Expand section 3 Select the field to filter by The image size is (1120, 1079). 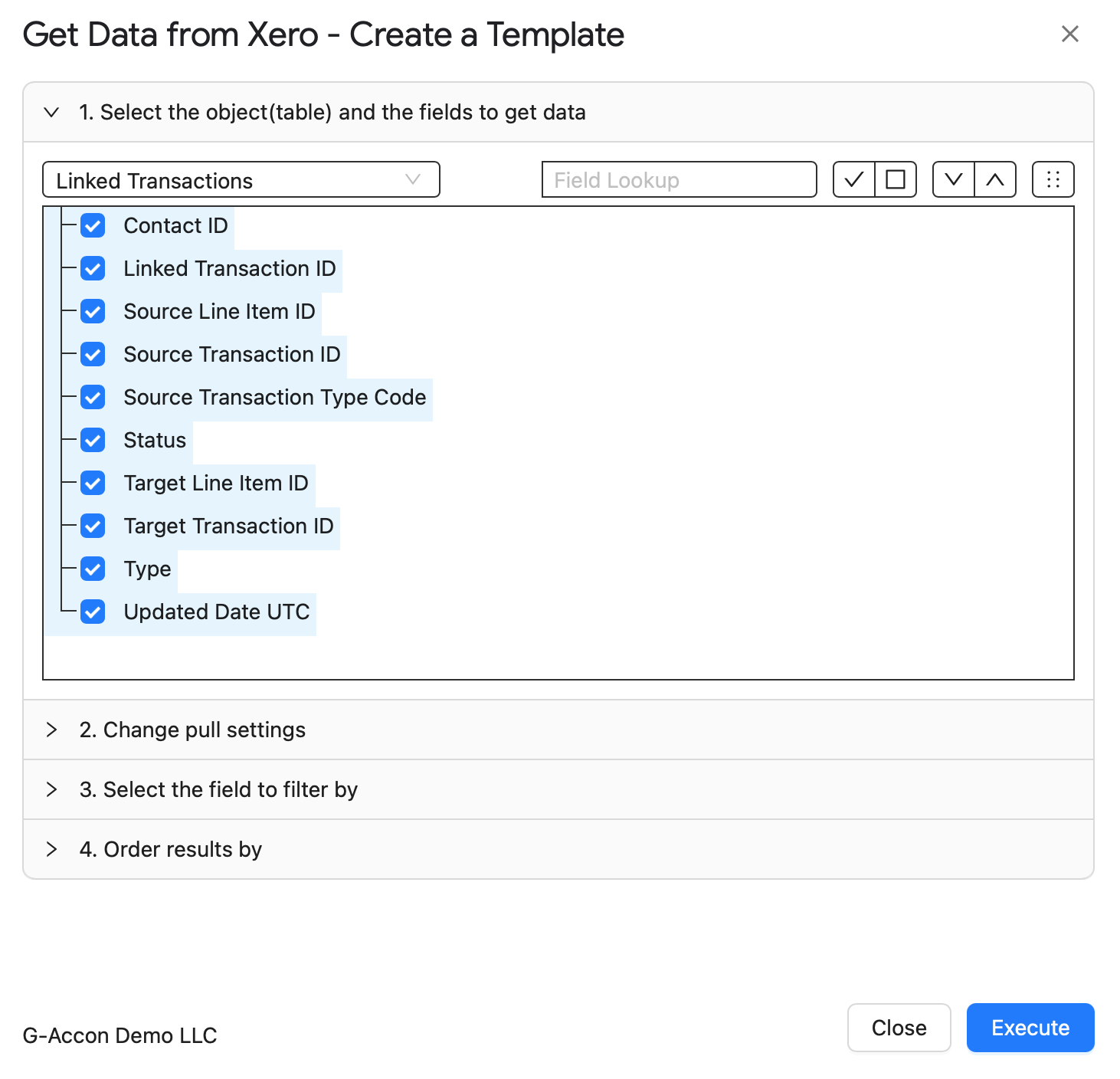coord(558,789)
